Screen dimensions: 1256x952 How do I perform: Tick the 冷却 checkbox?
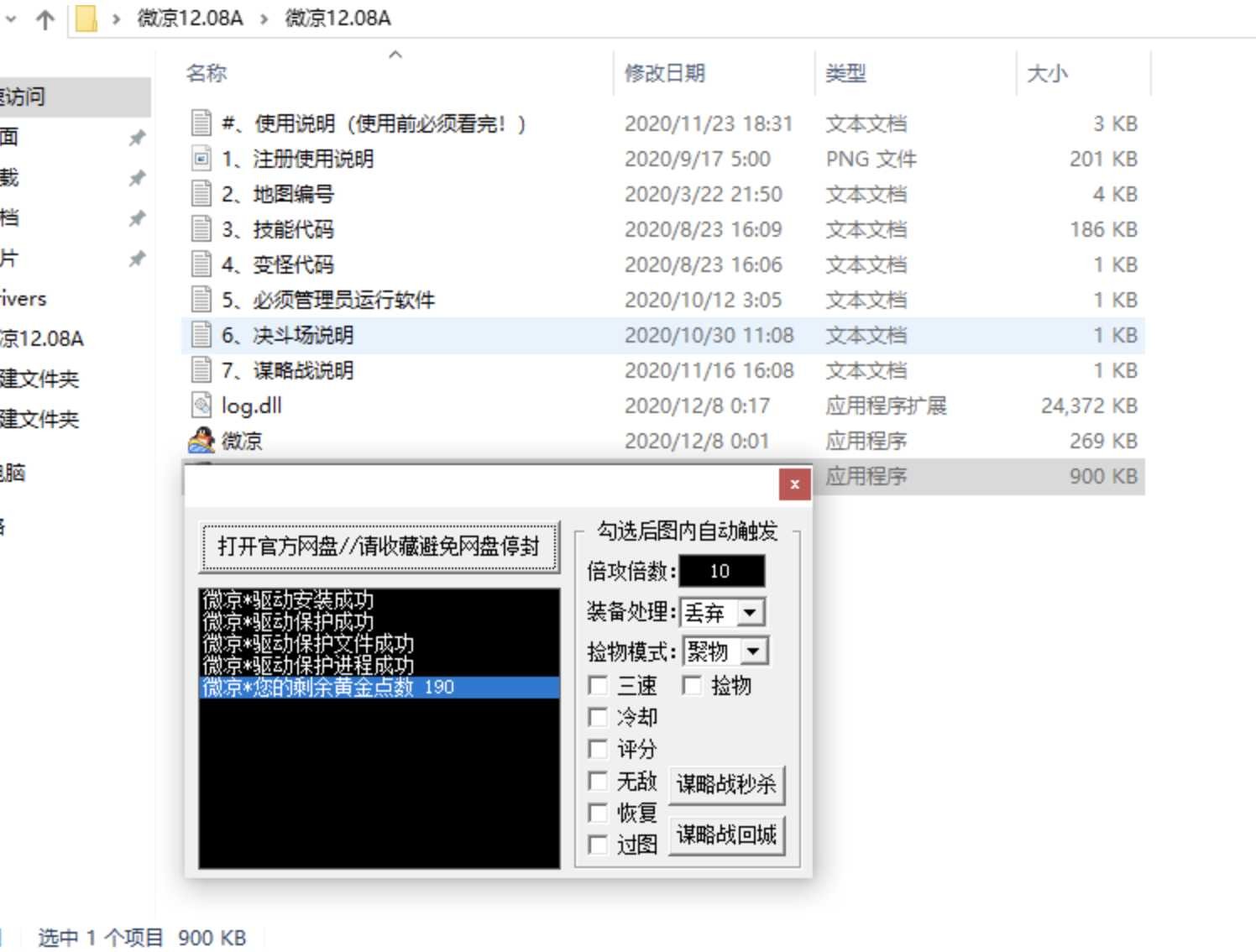(x=598, y=718)
